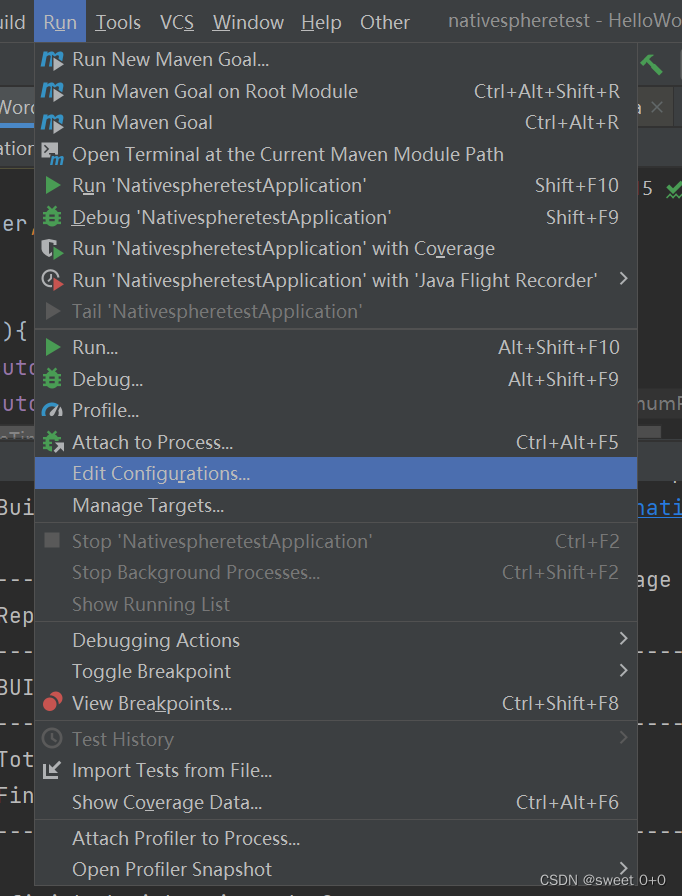Open the Other menu

(384, 22)
